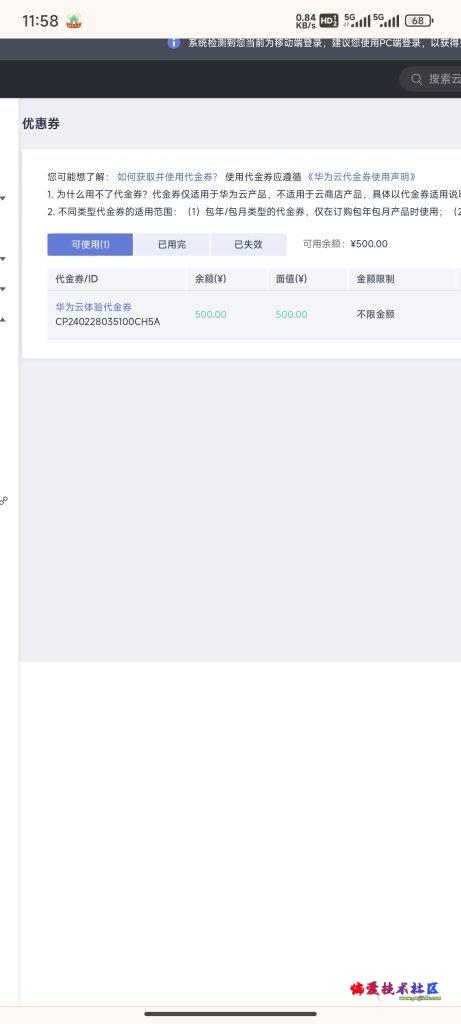Switch to the 已用完 tab
The image size is (461, 1024).
pyautogui.click(x=172, y=244)
